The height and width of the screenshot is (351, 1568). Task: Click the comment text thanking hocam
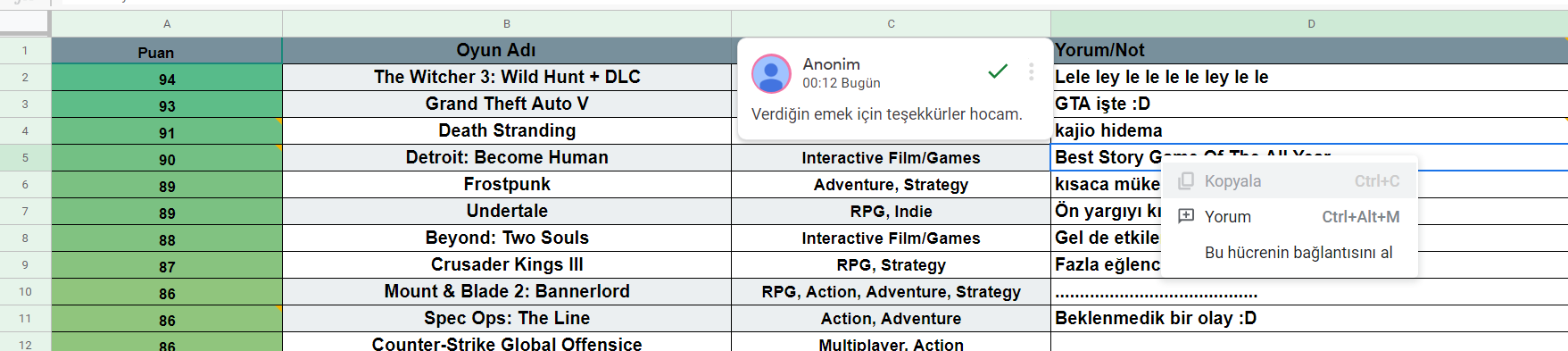(886, 114)
